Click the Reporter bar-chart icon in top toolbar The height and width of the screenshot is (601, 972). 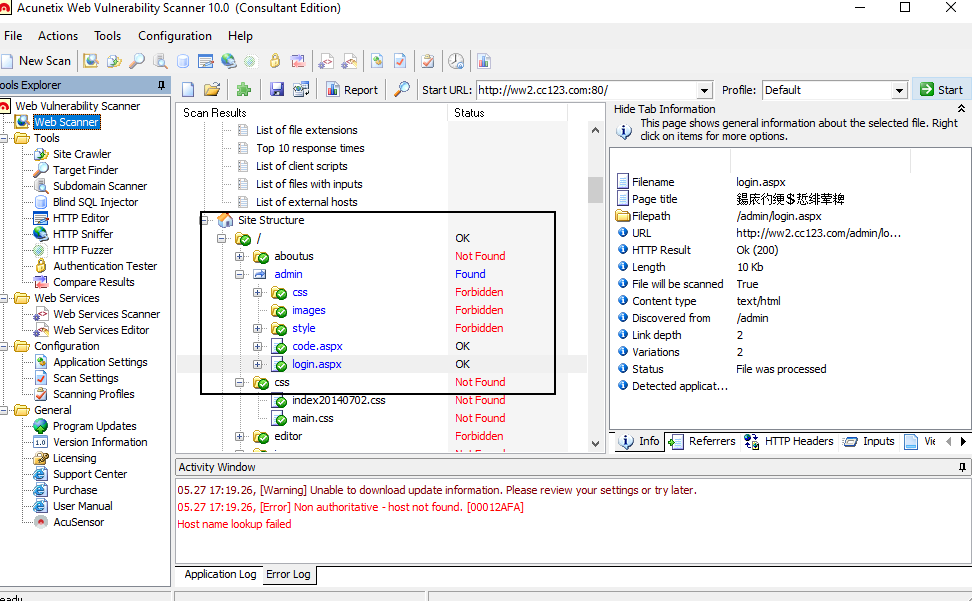(x=484, y=61)
